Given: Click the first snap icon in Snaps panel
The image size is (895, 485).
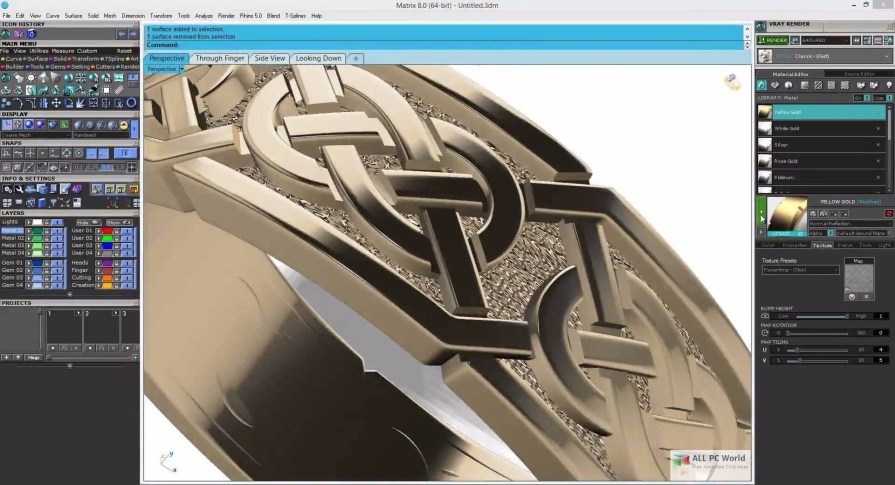Looking at the screenshot, I should (x=7, y=153).
